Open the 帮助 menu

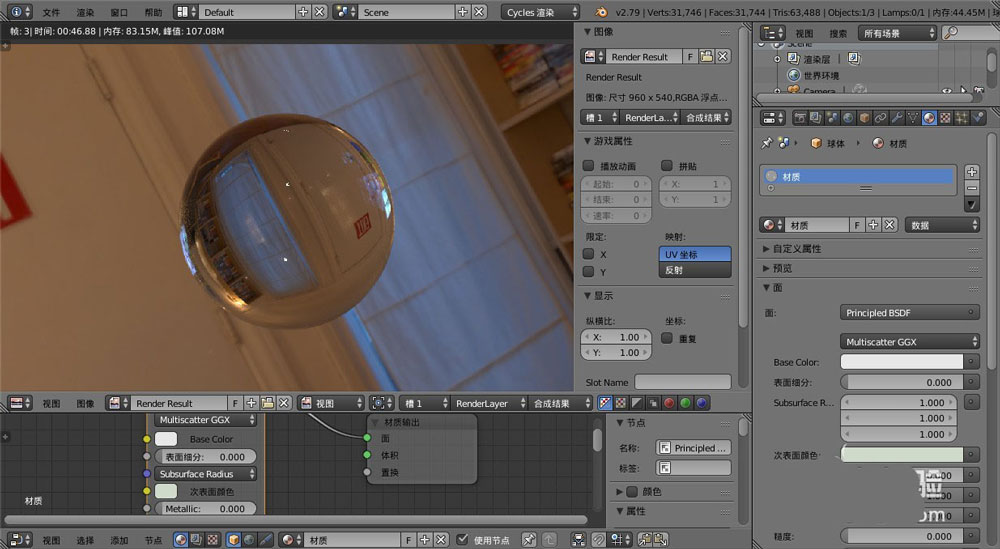click(153, 12)
